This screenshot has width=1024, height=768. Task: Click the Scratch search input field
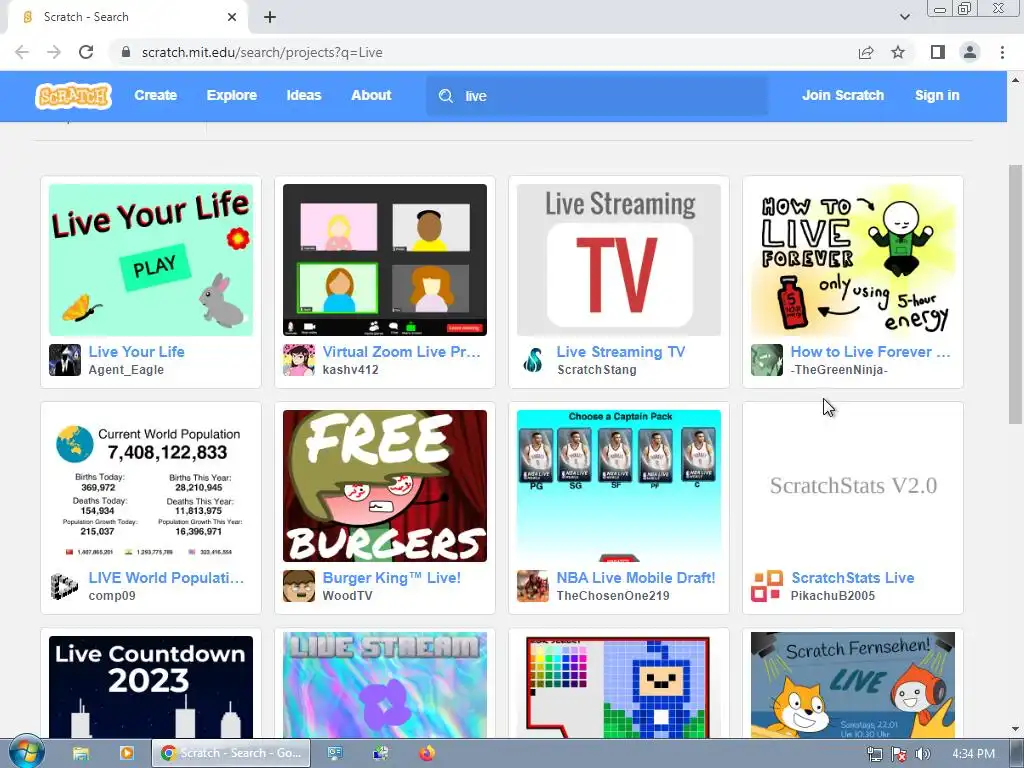597,96
